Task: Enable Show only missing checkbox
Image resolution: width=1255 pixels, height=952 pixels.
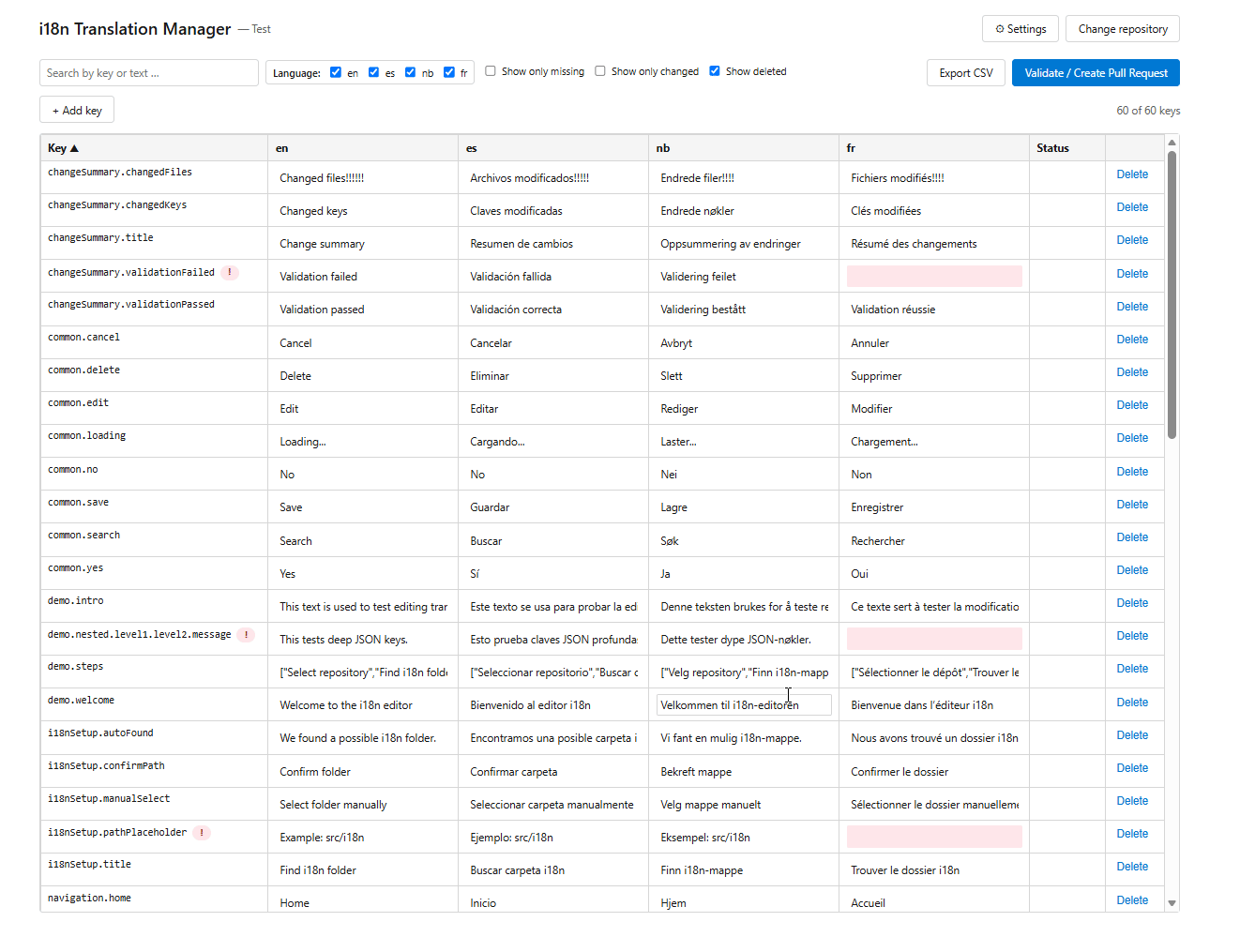Action: 491,71
